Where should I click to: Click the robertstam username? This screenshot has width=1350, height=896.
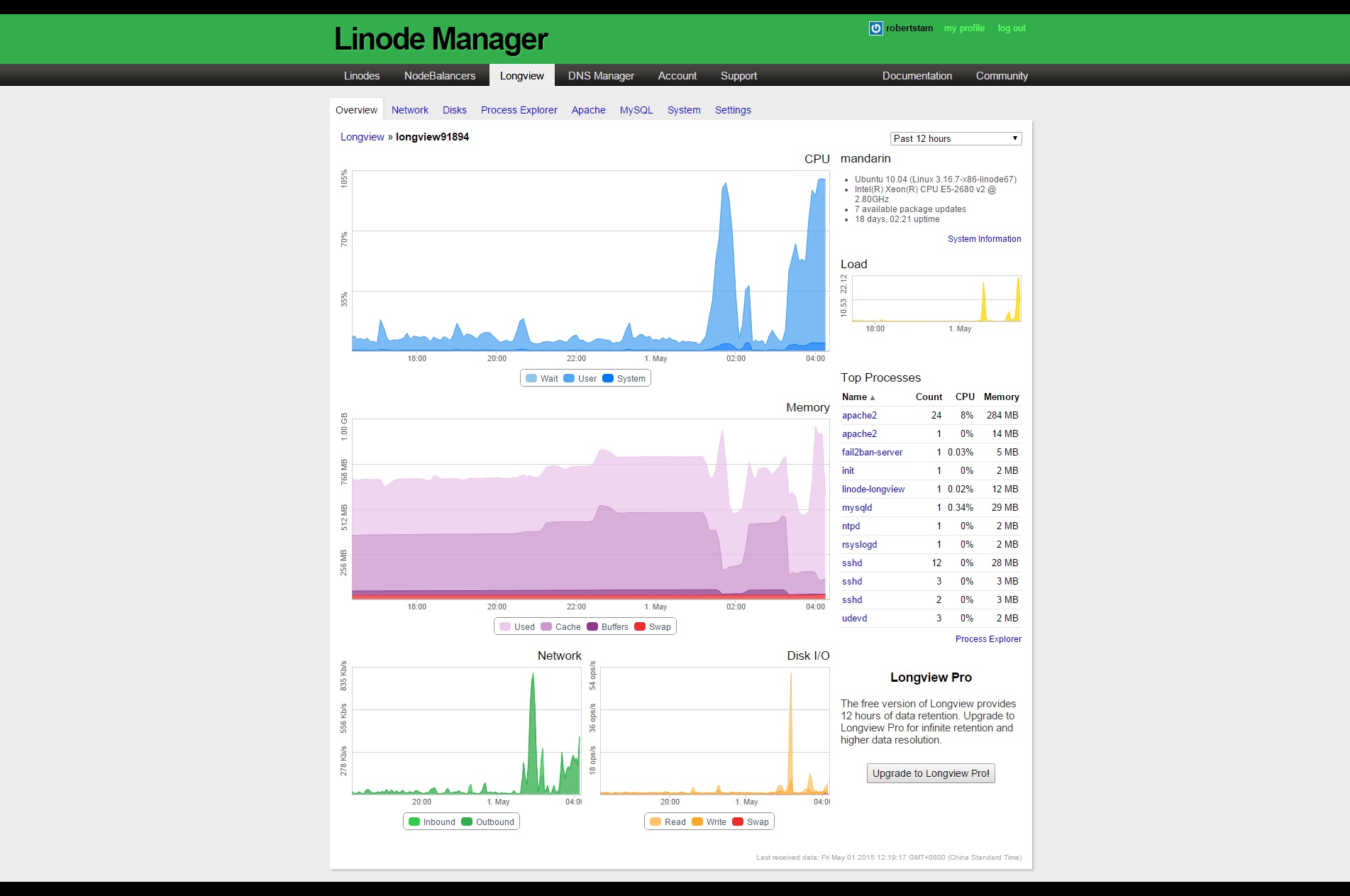point(909,28)
